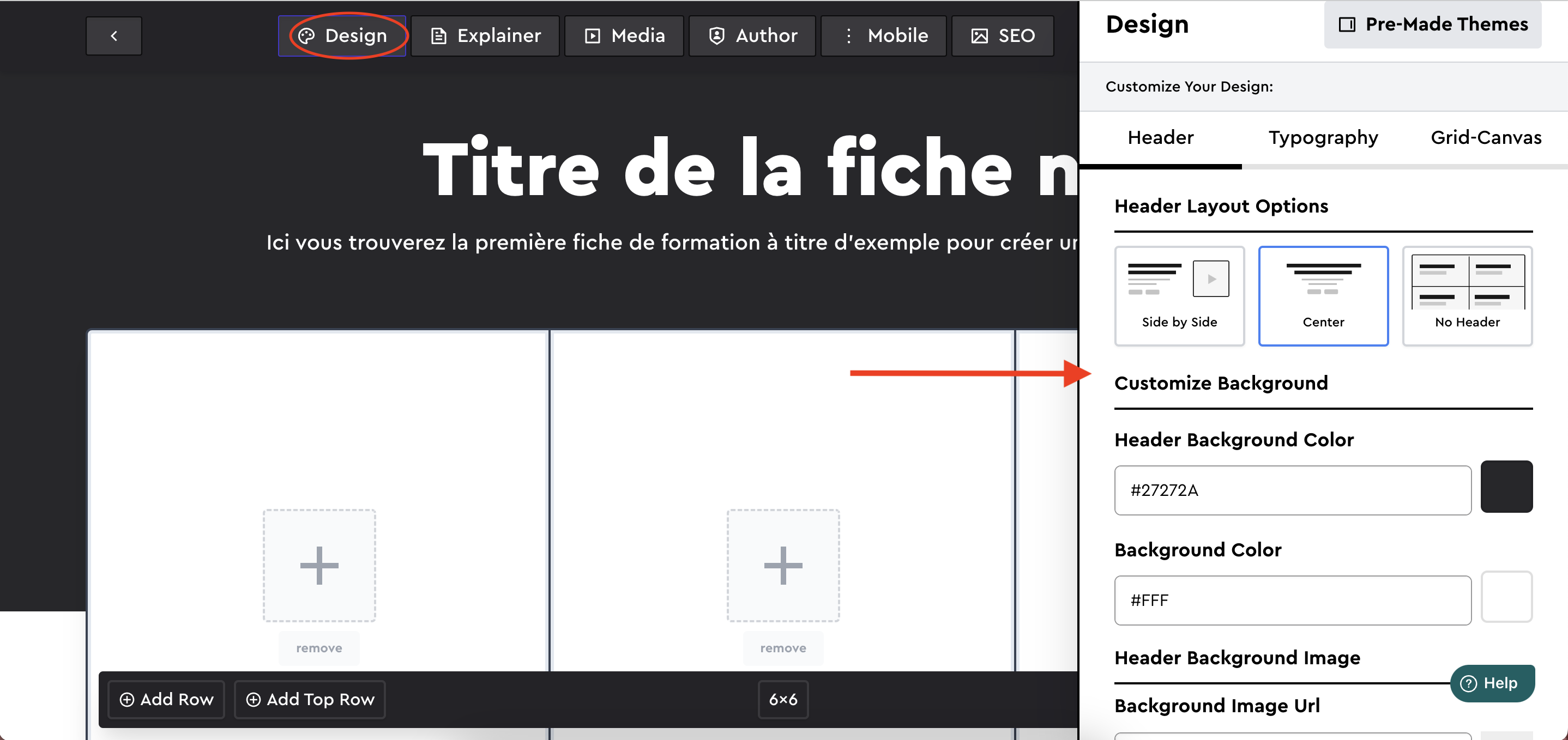1568x740 pixels.
Task: Open the Author badge toolbar item
Action: tap(752, 36)
